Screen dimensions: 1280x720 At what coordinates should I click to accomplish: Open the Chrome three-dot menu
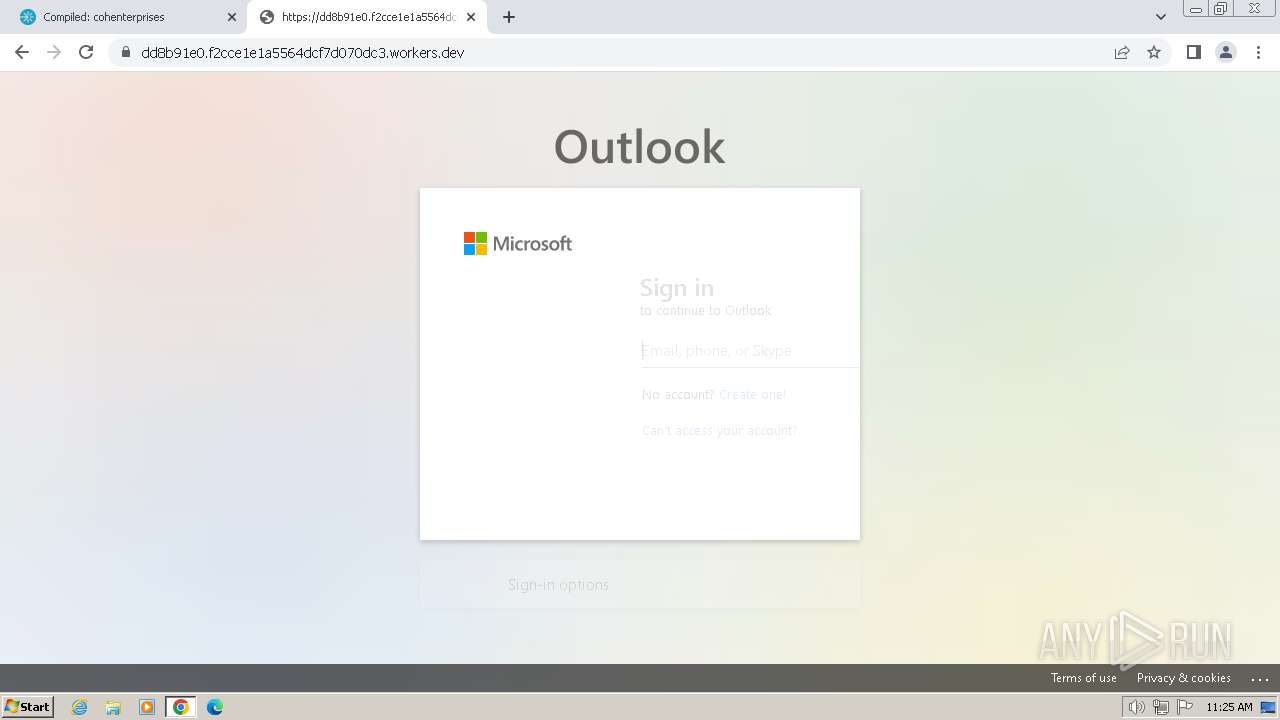pos(1259,52)
